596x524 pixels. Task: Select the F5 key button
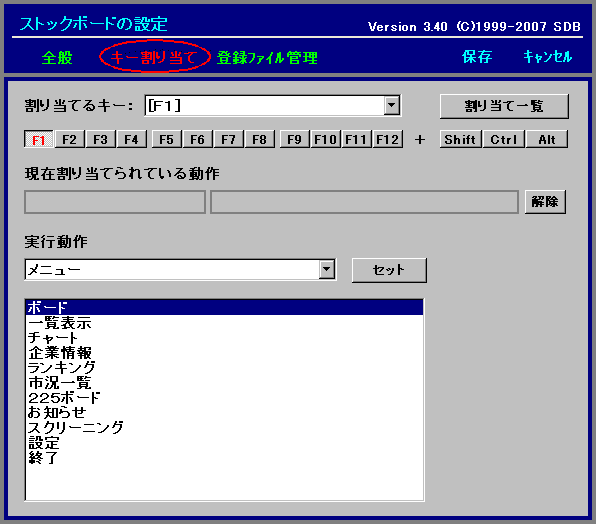point(166,139)
